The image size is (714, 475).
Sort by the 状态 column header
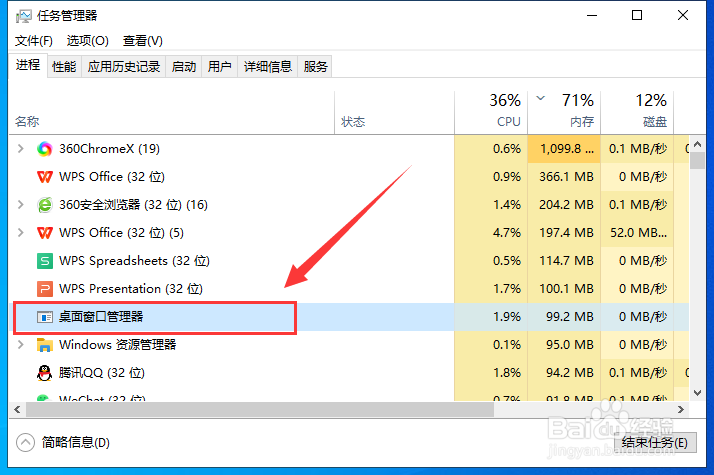(x=394, y=113)
